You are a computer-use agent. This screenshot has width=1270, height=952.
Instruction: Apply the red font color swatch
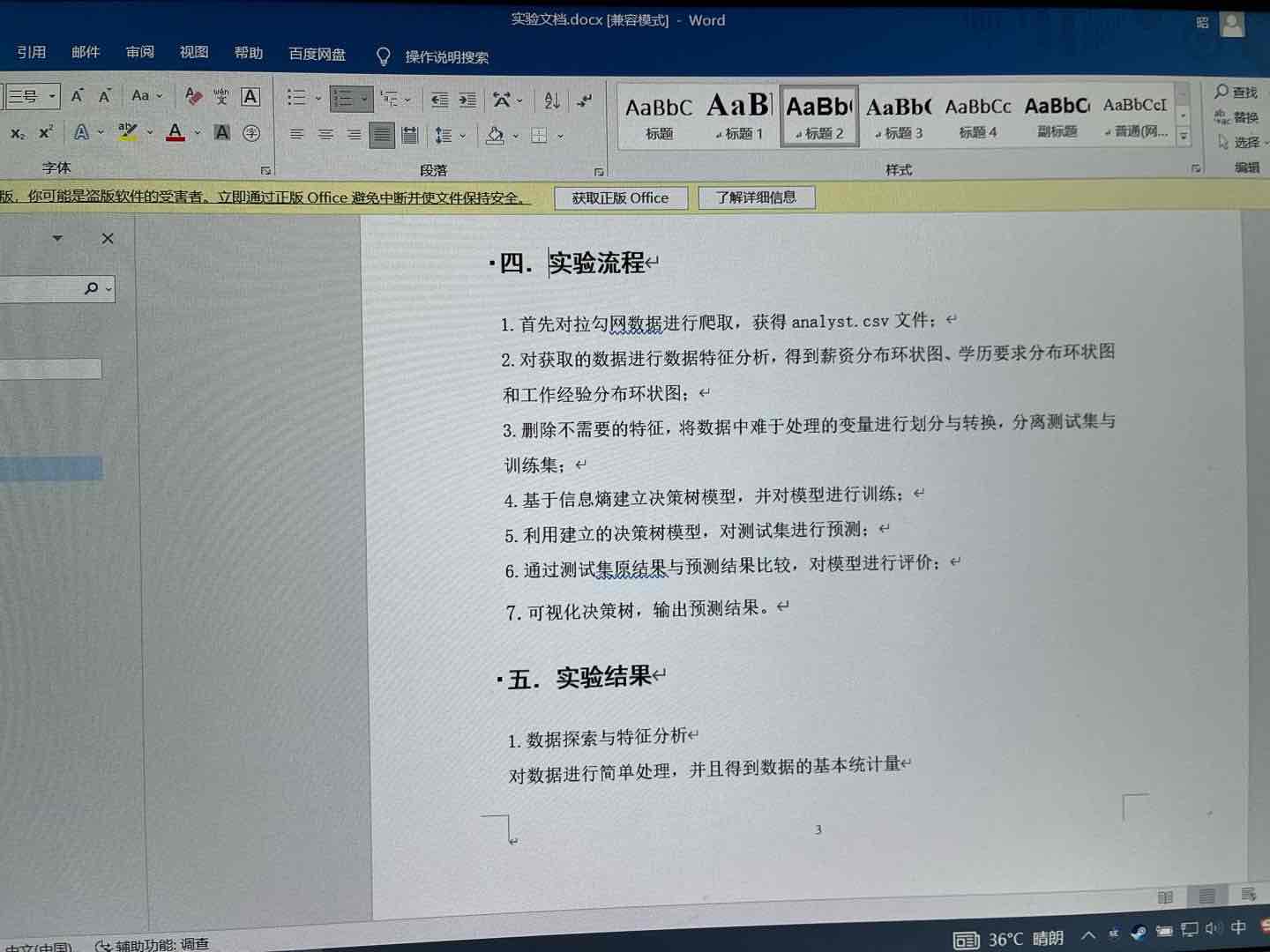tap(176, 133)
